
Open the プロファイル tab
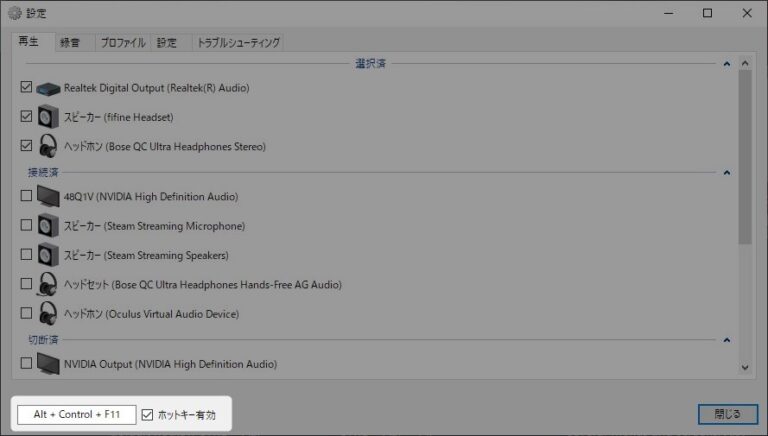point(123,43)
